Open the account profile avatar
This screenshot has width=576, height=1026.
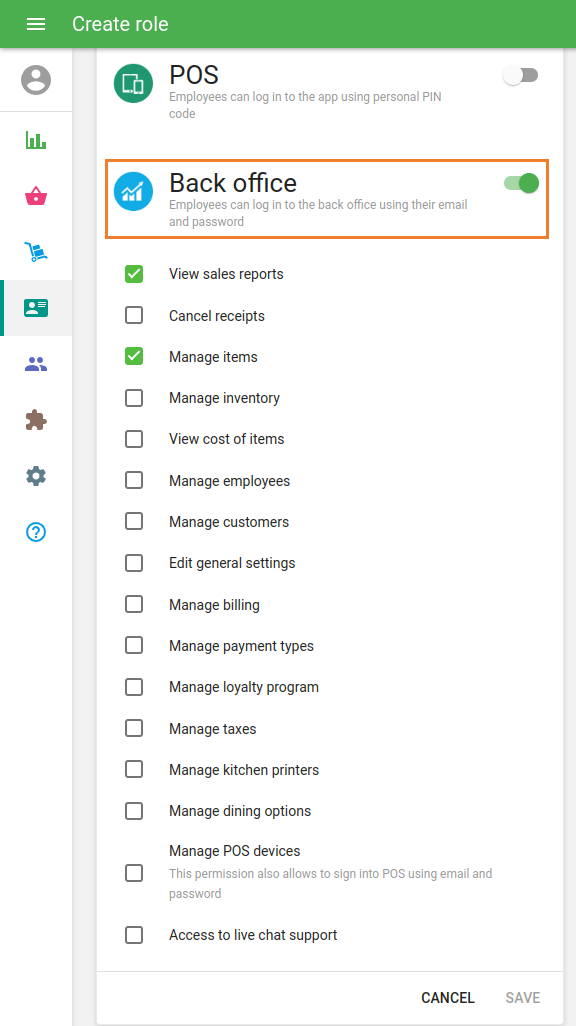36,80
